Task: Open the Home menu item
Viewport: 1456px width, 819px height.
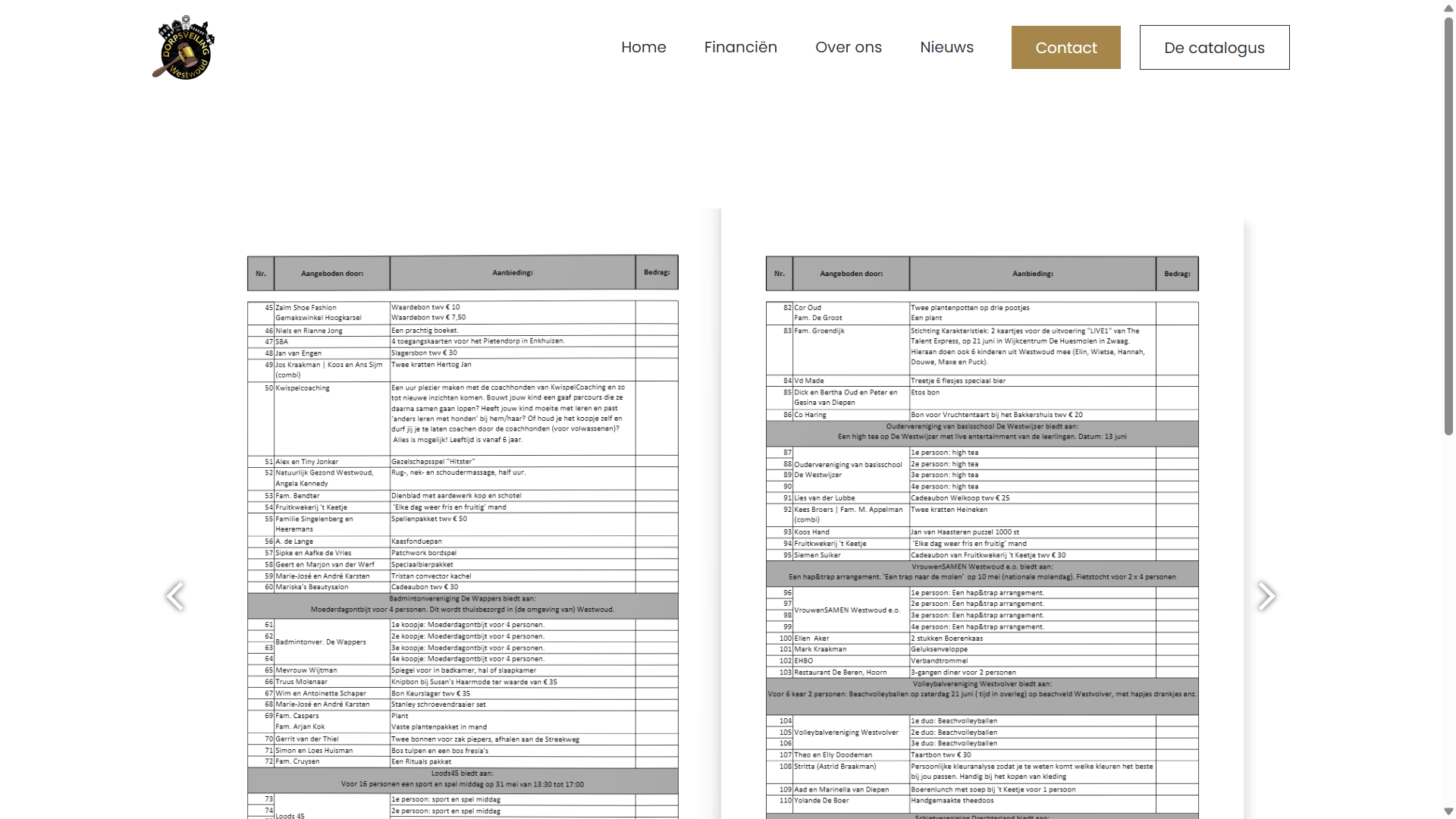Action: click(643, 47)
